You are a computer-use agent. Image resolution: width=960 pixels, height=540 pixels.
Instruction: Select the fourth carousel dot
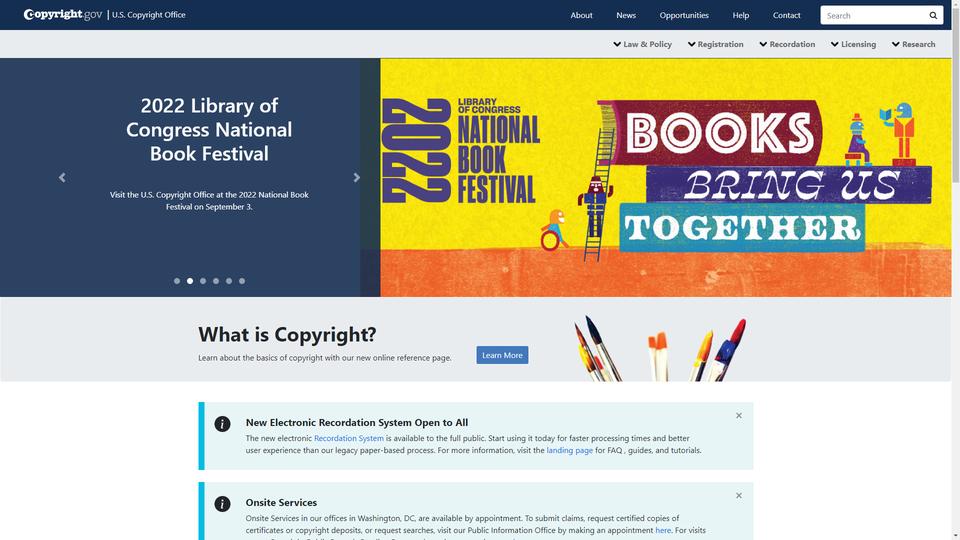coord(216,281)
